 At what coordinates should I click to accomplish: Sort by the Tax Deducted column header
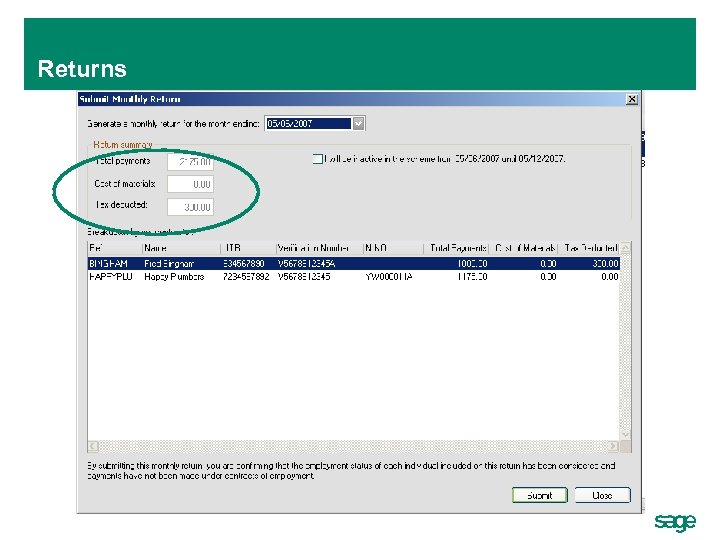tap(589, 248)
